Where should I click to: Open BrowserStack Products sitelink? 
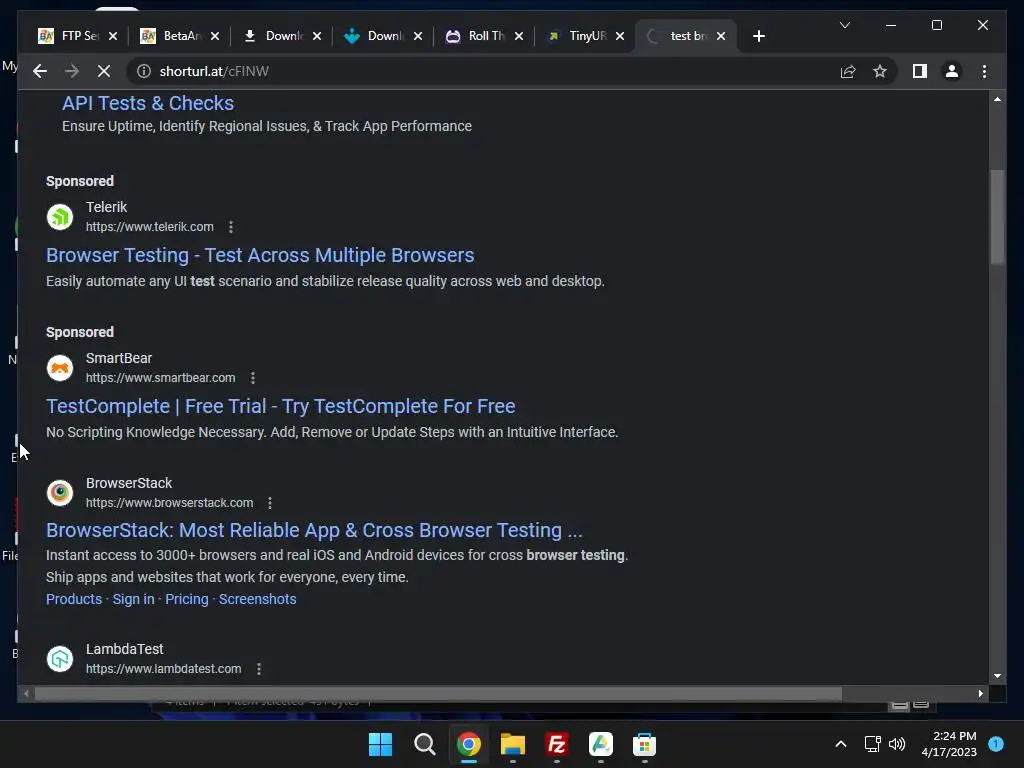[74, 599]
